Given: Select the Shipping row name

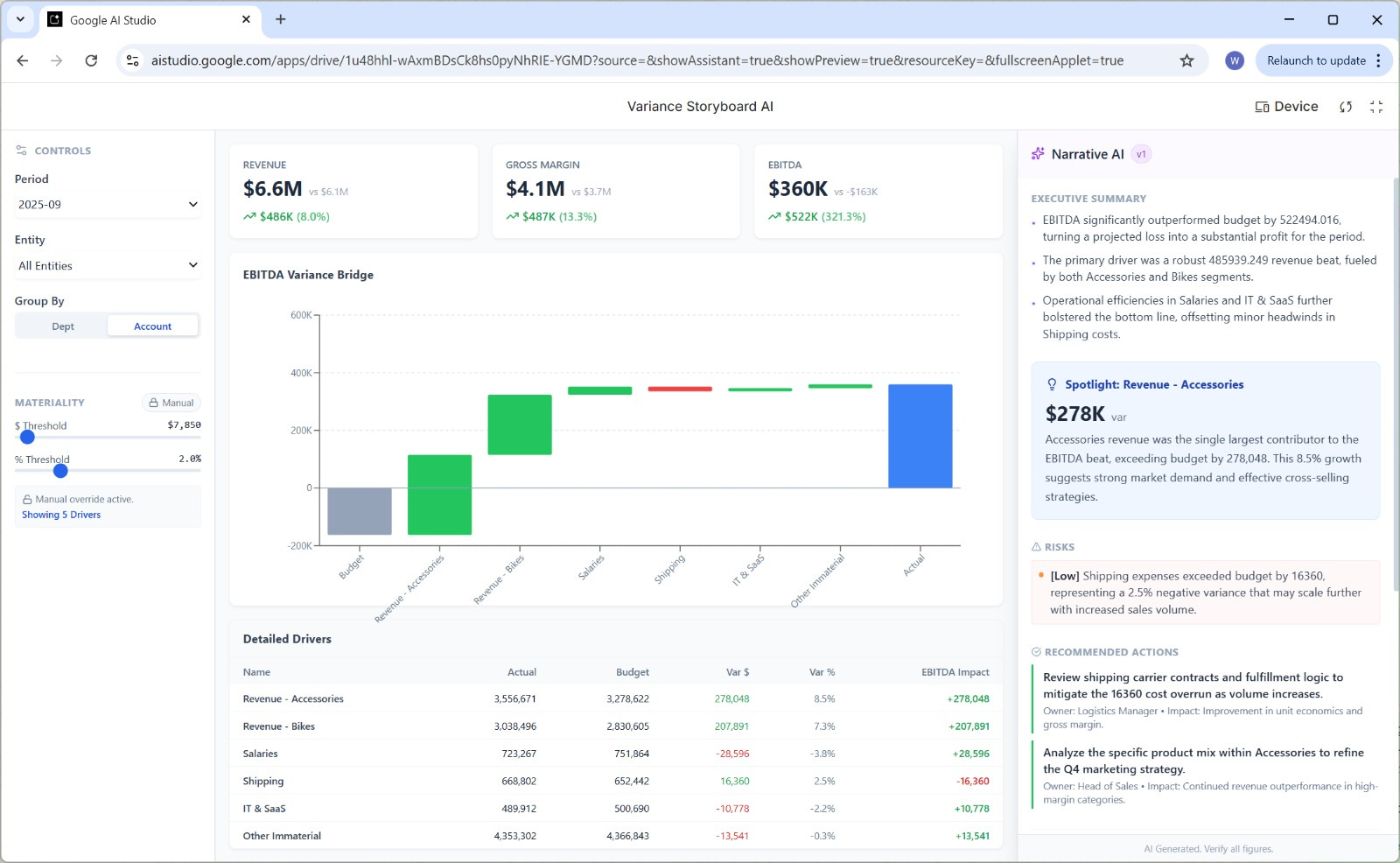Looking at the screenshot, I should click(263, 782).
